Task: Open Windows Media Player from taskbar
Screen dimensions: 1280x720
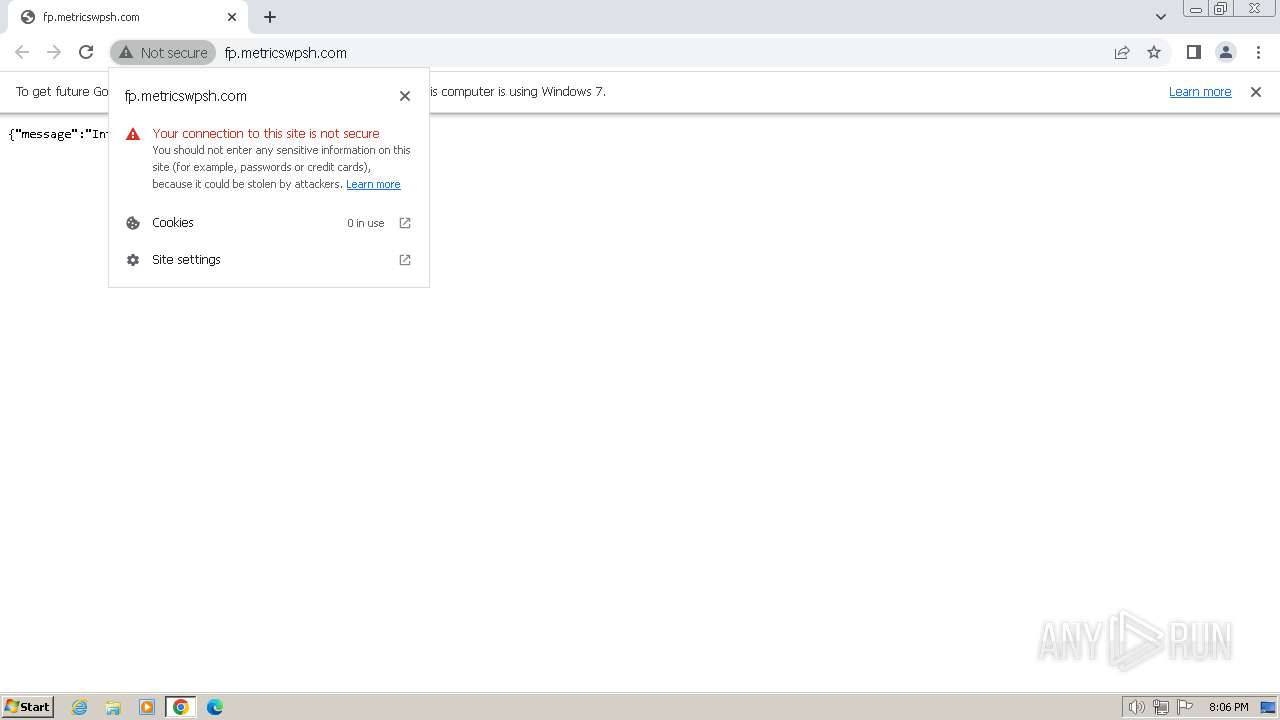Action: pyautogui.click(x=147, y=707)
